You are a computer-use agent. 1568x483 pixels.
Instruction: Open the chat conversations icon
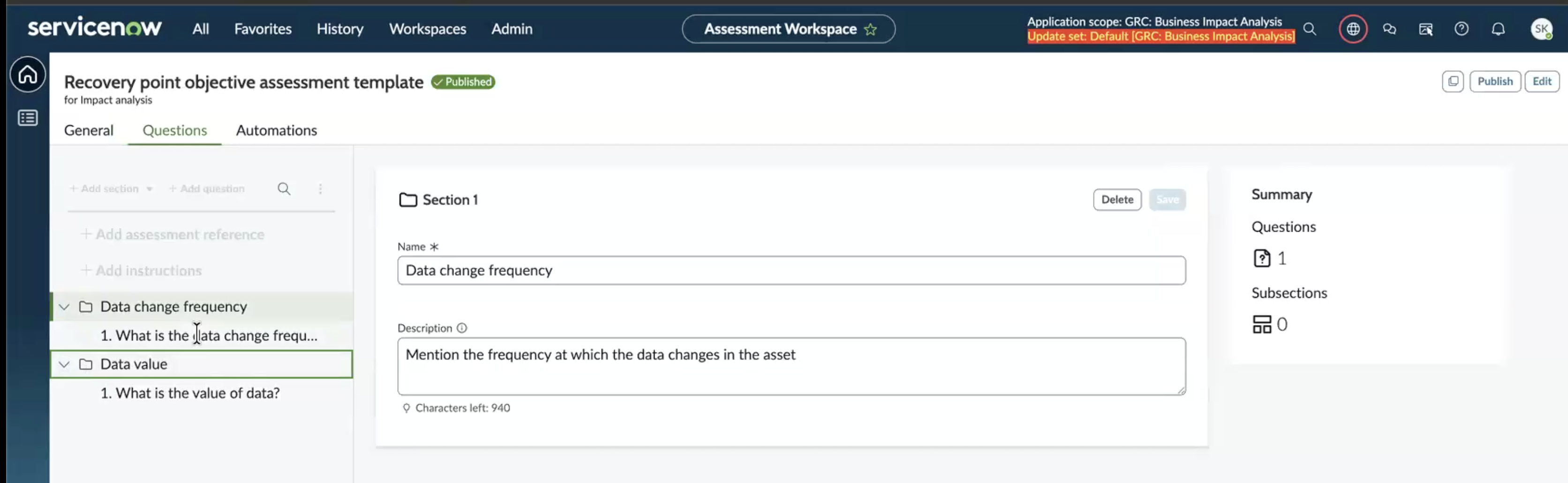coord(1389,29)
